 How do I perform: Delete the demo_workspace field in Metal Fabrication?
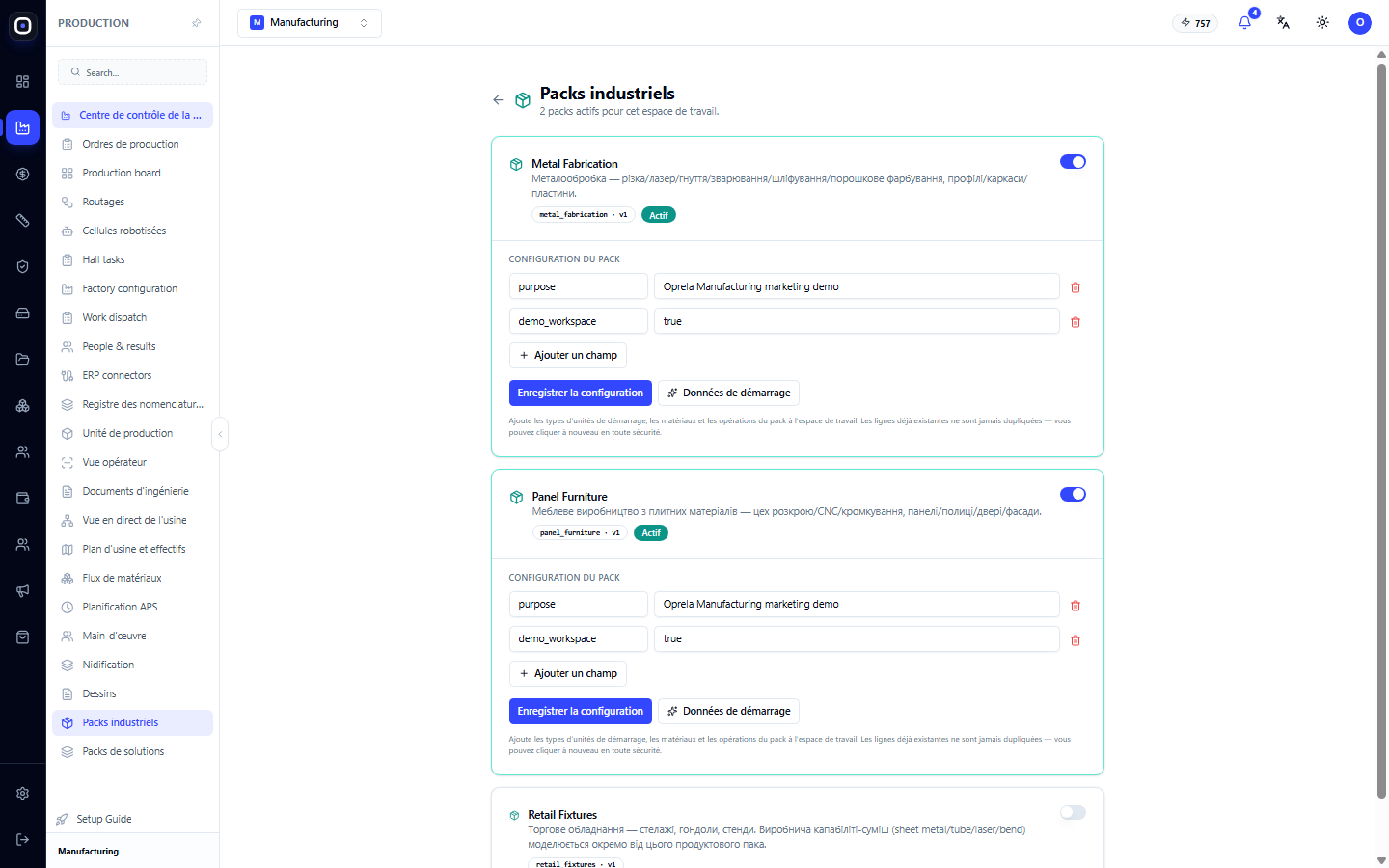[x=1076, y=322]
